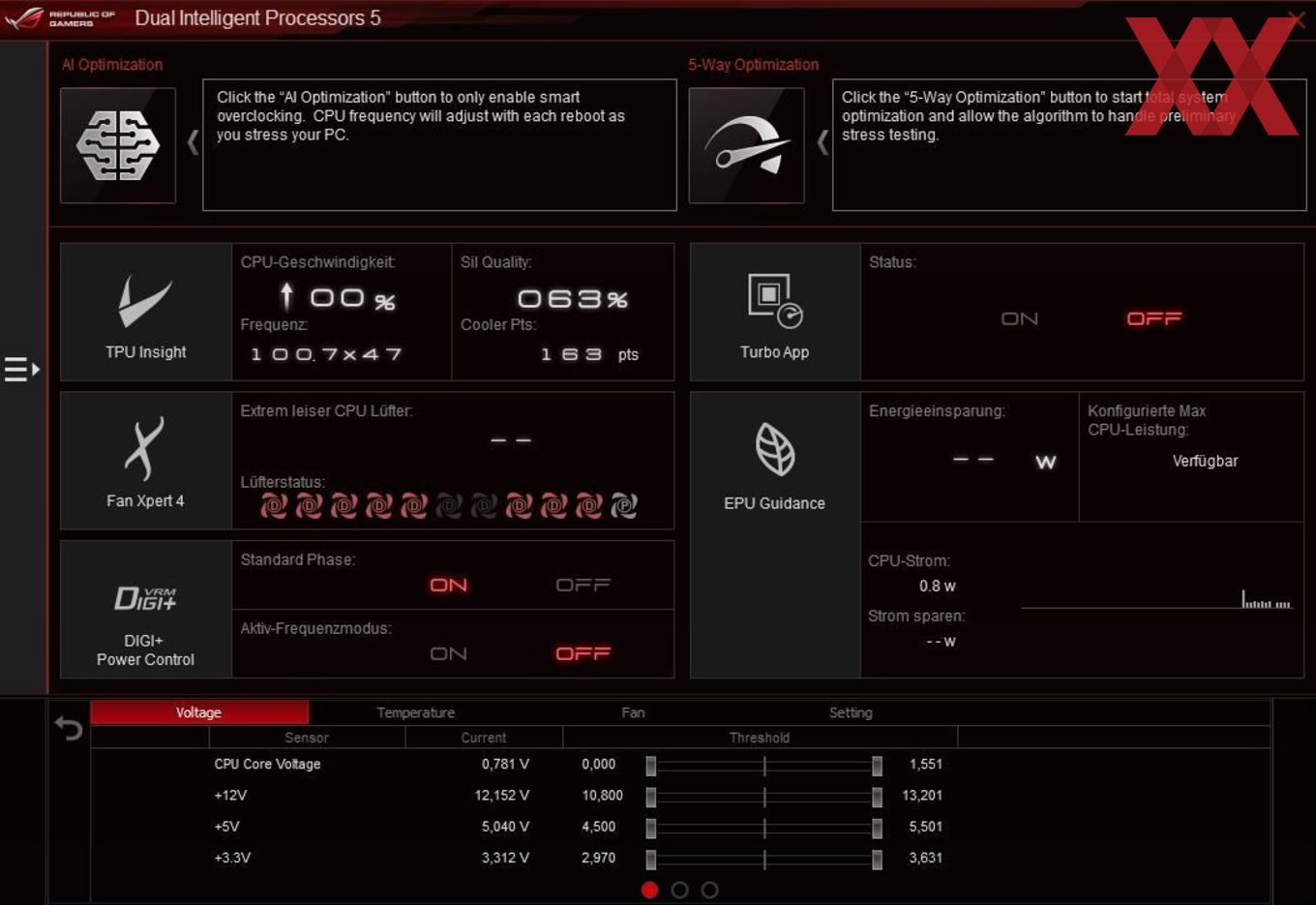
Task: Select the first fan status icon
Action: click(274, 505)
